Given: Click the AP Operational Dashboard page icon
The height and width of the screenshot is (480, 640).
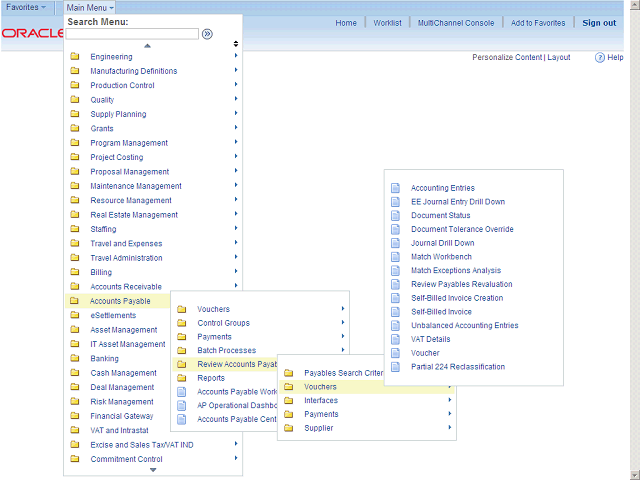Looking at the screenshot, I should 181,406.
